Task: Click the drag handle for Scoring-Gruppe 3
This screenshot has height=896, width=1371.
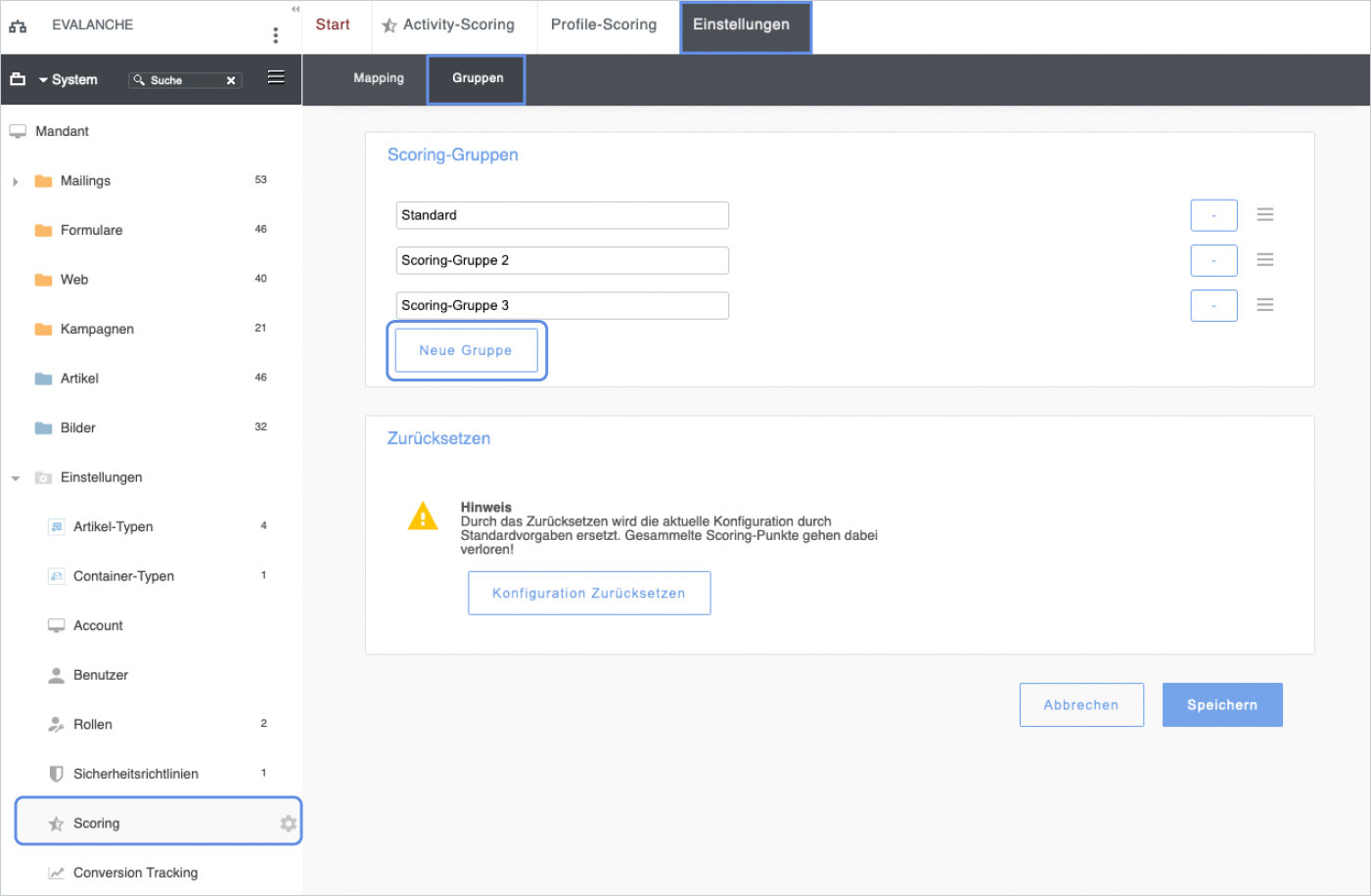Action: click(1264, 305)
